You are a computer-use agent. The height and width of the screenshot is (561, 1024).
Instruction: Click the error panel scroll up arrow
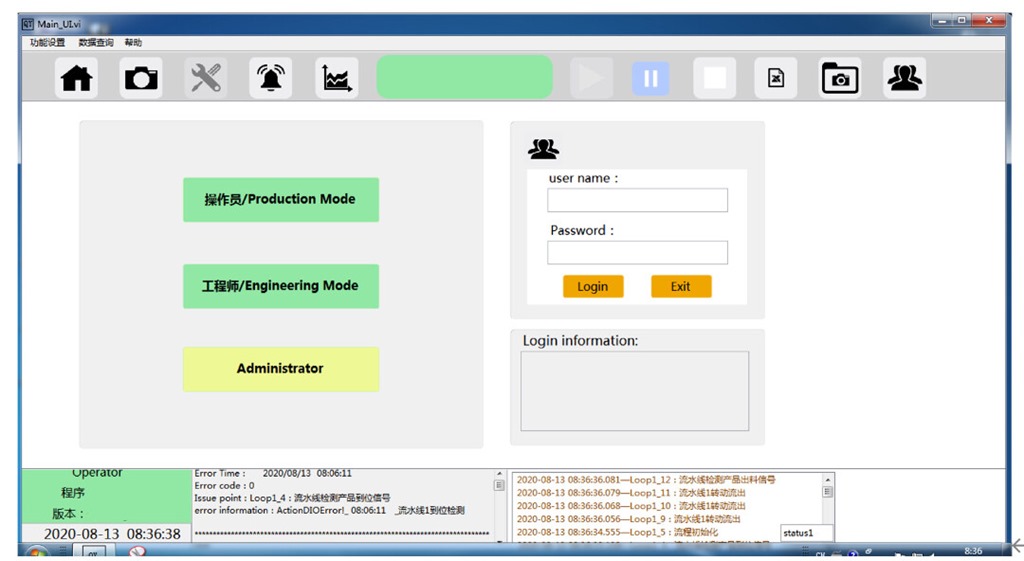point(500,474)
